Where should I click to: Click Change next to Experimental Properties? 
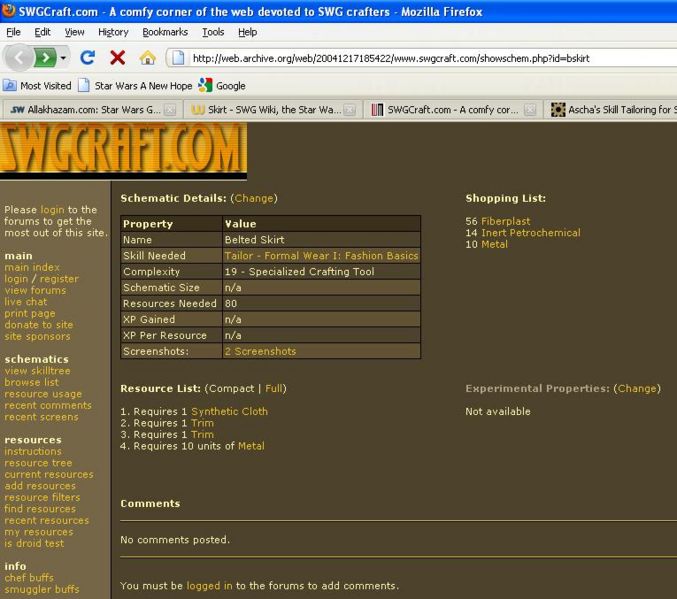tap(636, 388)
